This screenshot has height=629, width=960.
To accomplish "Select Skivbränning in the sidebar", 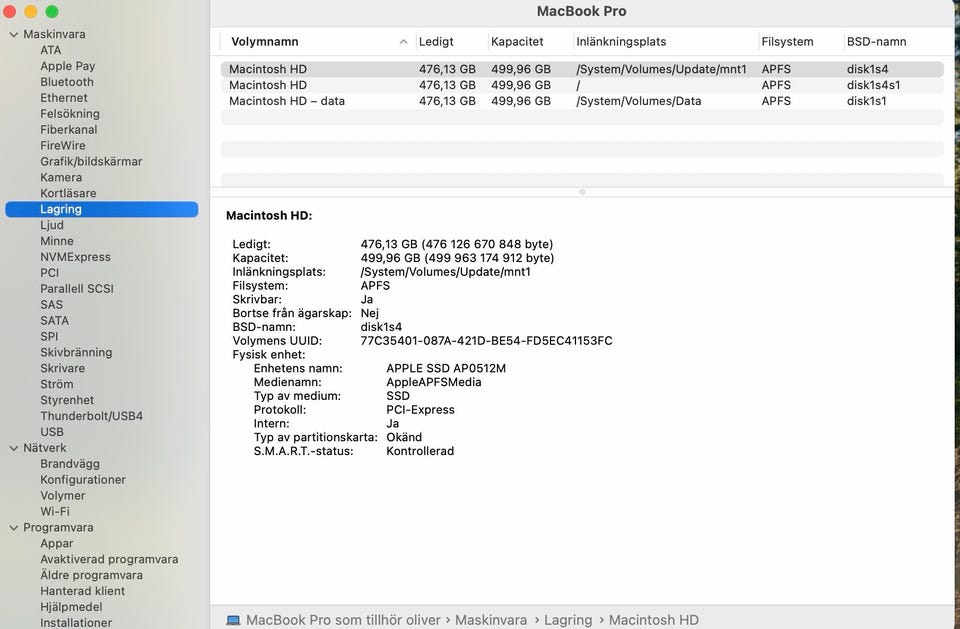I will (x=76, y=353).
